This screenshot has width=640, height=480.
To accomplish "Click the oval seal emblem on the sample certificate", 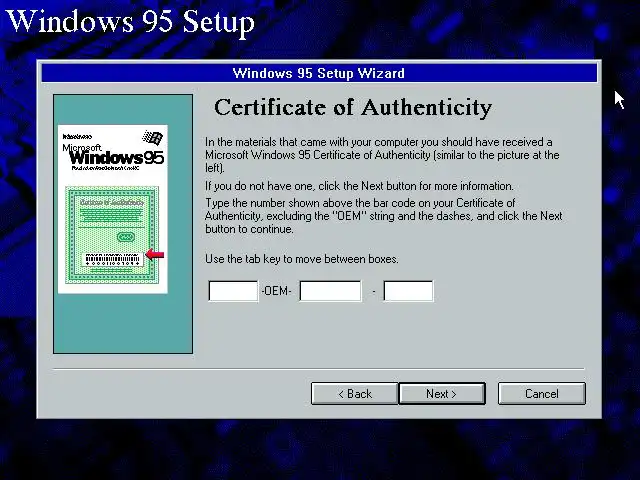I will pos(126,237).
